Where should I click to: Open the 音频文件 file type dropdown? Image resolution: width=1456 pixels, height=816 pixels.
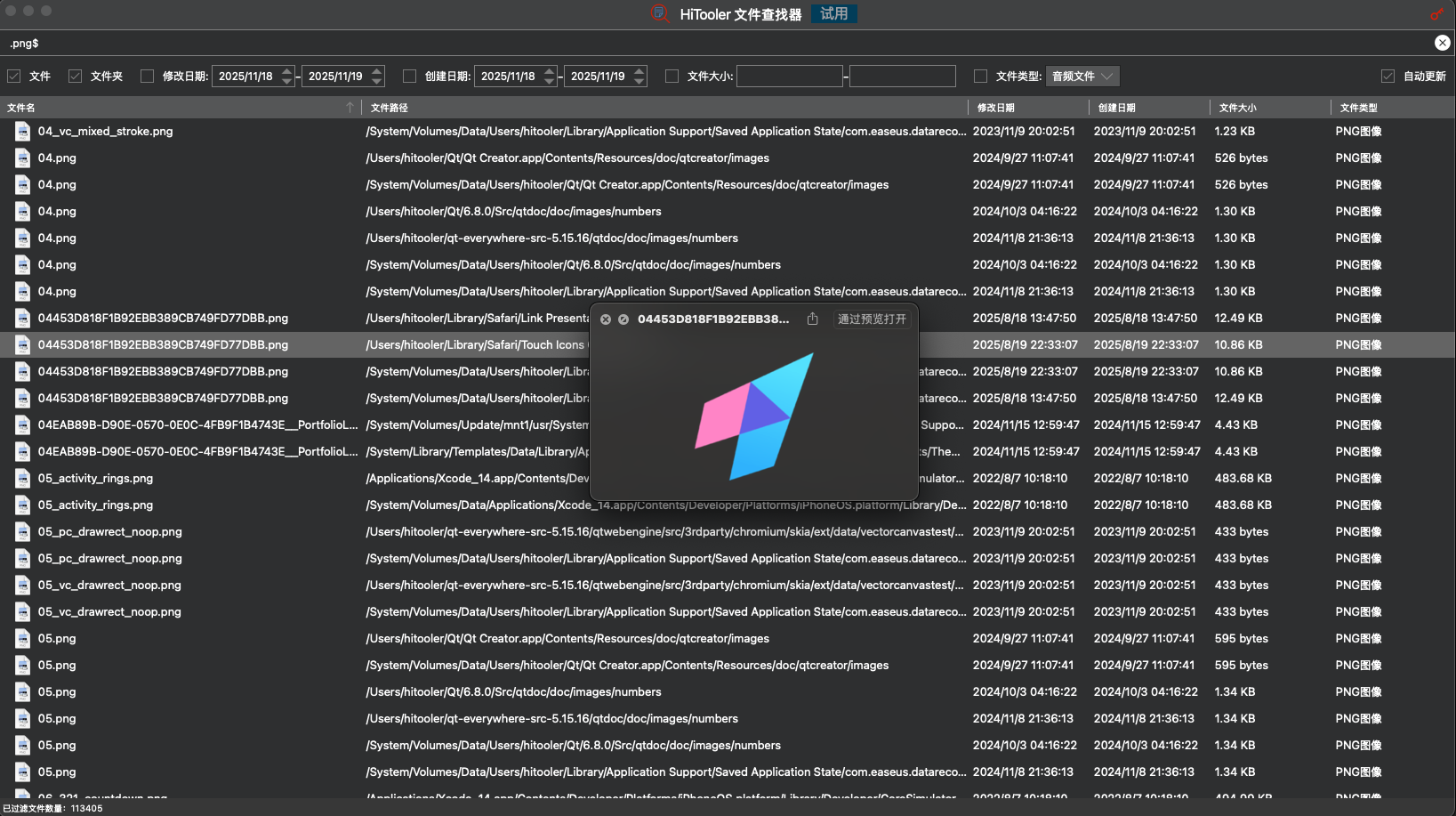pyautogui.click(x=1082, y=77)
